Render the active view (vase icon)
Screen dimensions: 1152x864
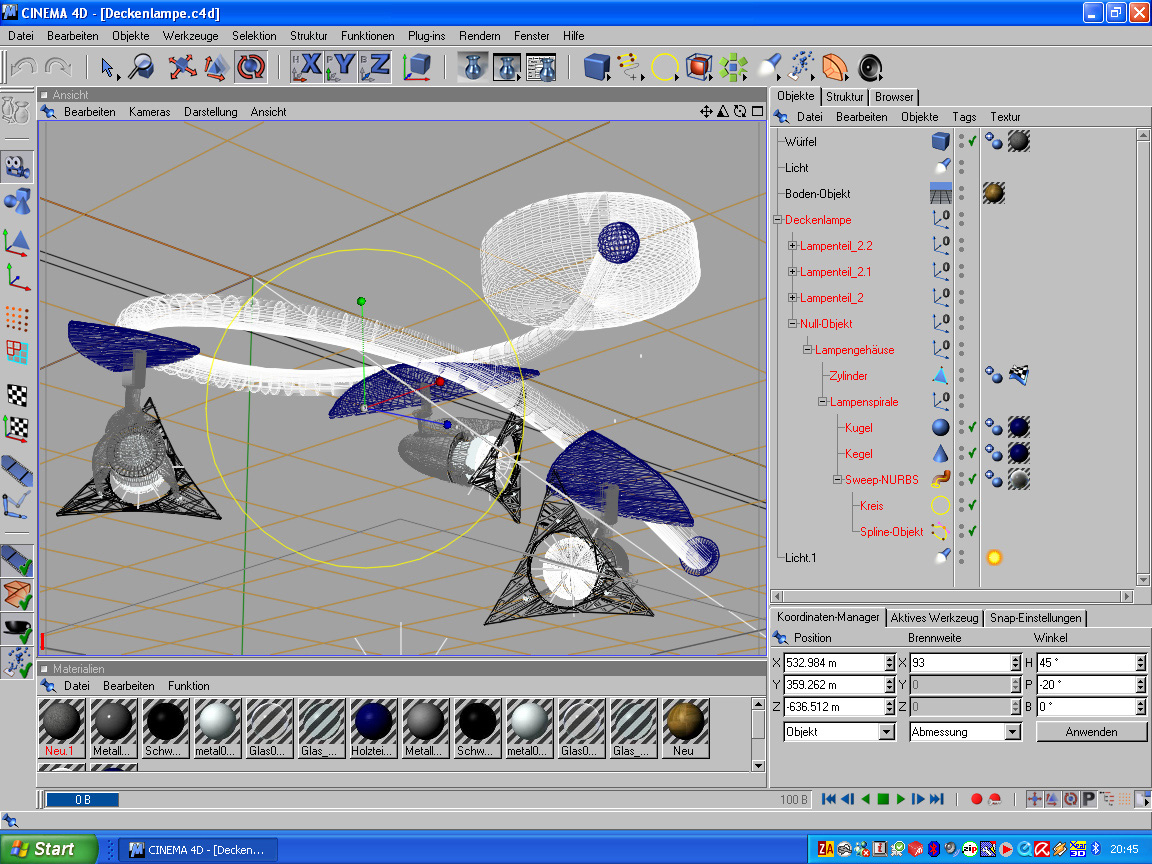[x=473, y=67]
